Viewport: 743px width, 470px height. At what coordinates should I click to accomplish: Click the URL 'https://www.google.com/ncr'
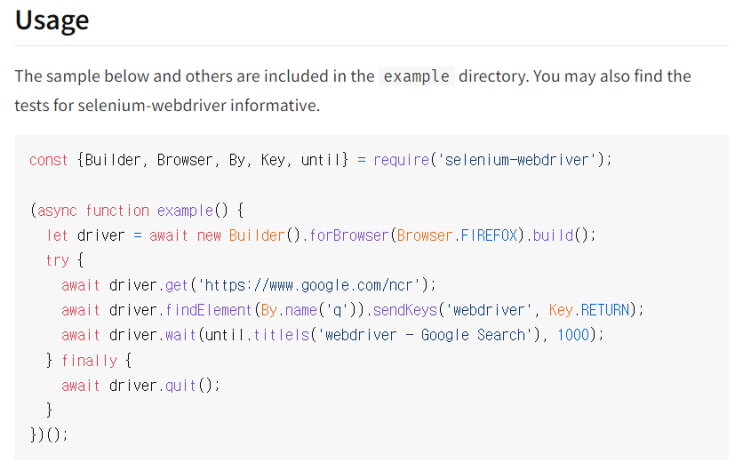pyautogui.click(x=309, y=285)
